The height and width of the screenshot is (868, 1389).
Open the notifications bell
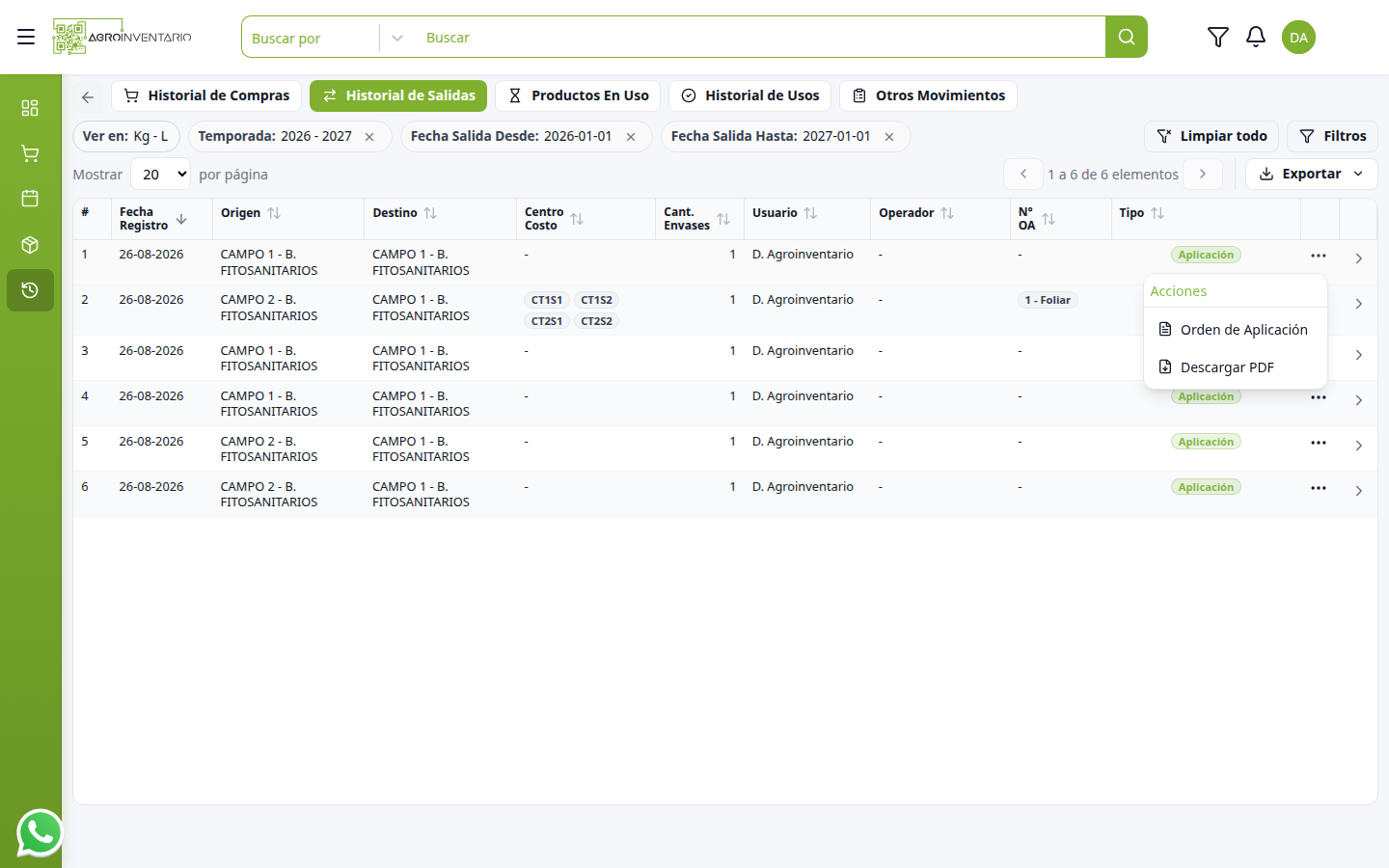(x=1255, y=37)
